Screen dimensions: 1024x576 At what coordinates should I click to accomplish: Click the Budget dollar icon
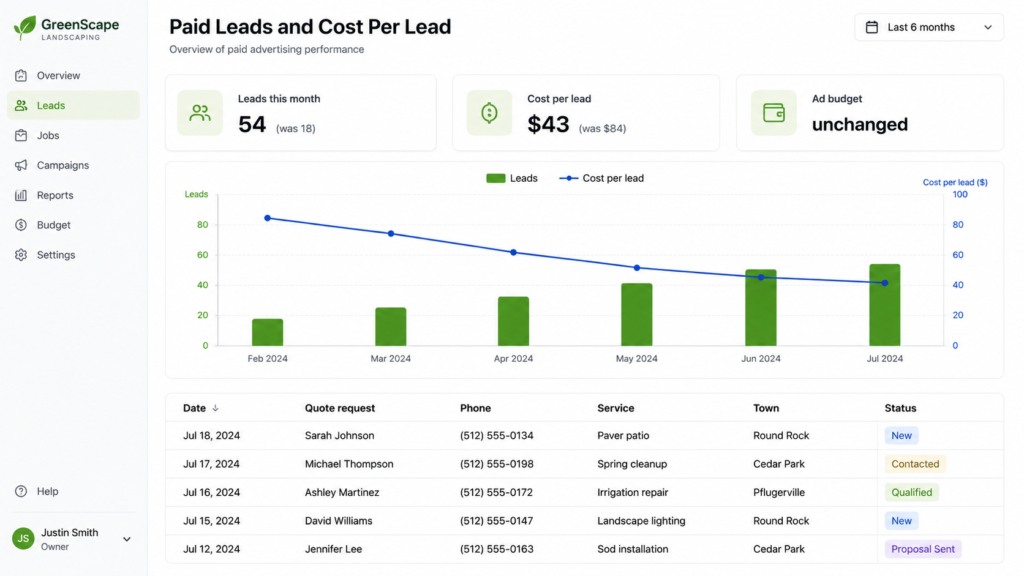(x=21, y=225)
